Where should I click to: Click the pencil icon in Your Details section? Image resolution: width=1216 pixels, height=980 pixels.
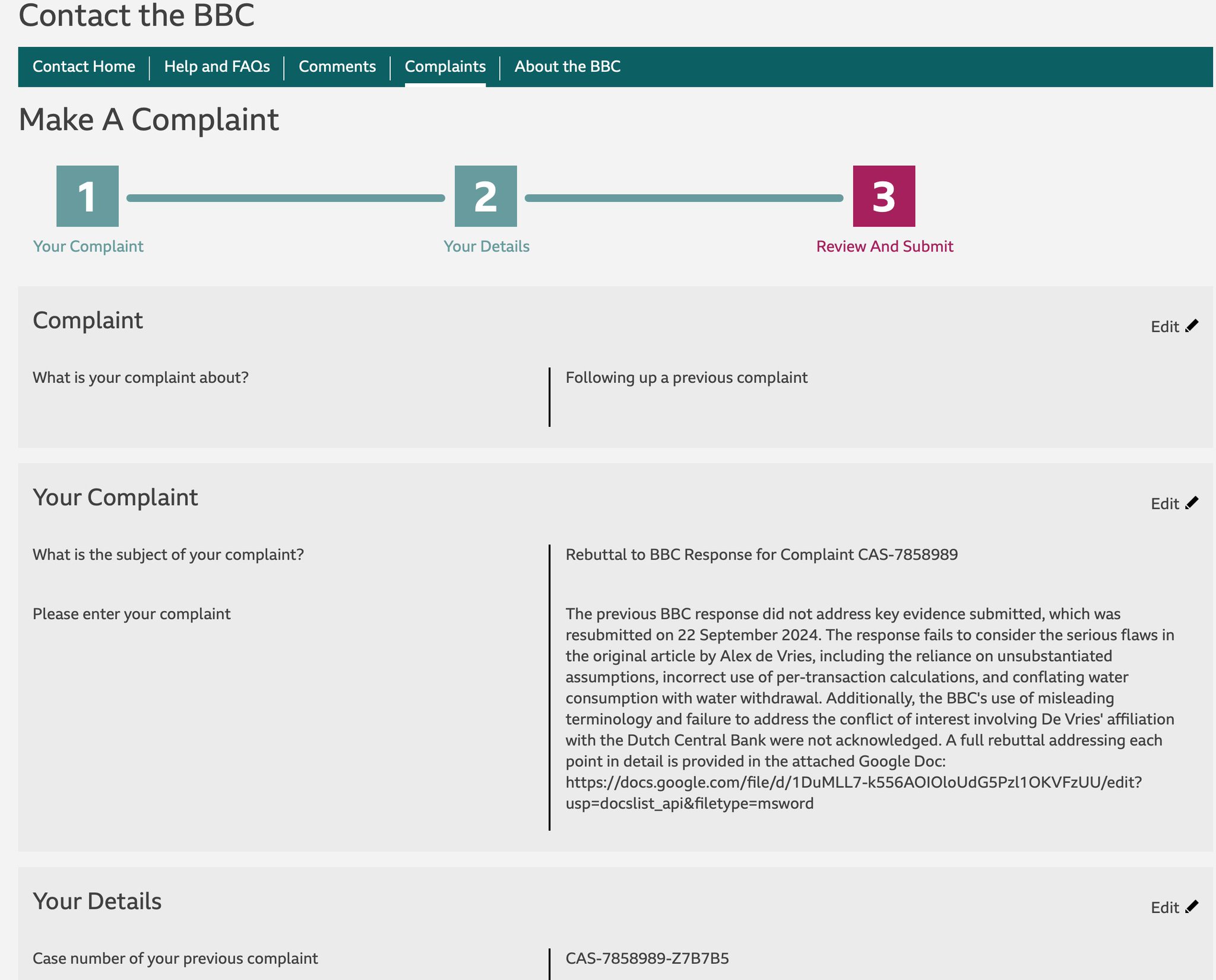1192,907
